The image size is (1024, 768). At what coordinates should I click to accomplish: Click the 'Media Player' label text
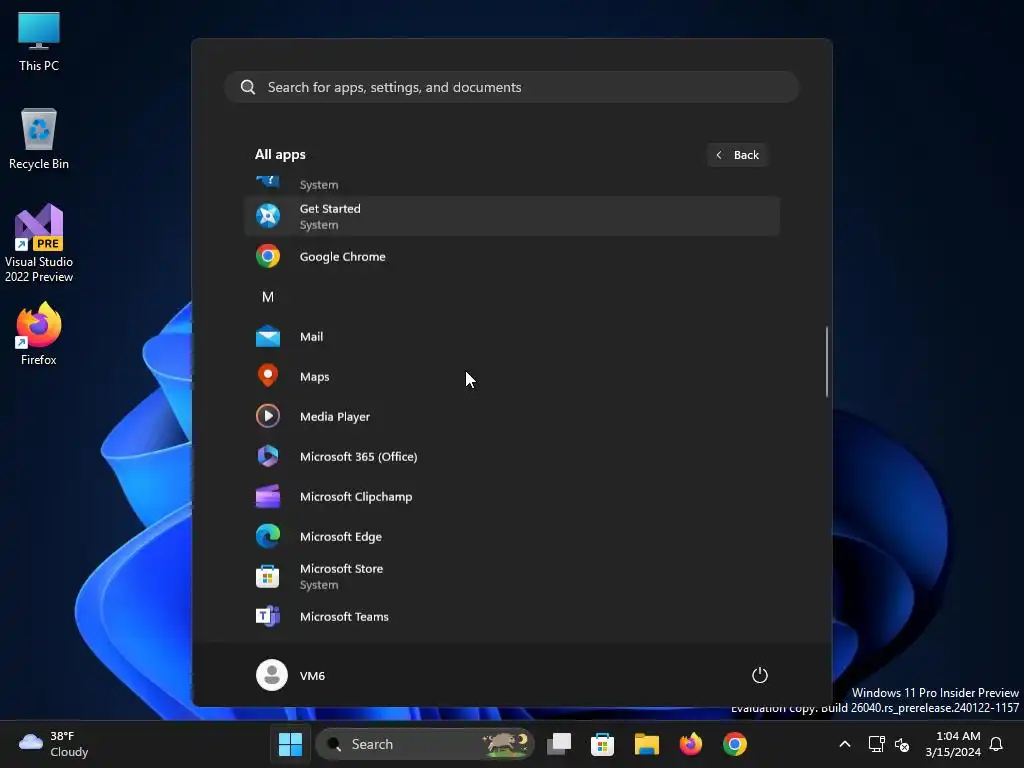[334, 417]
